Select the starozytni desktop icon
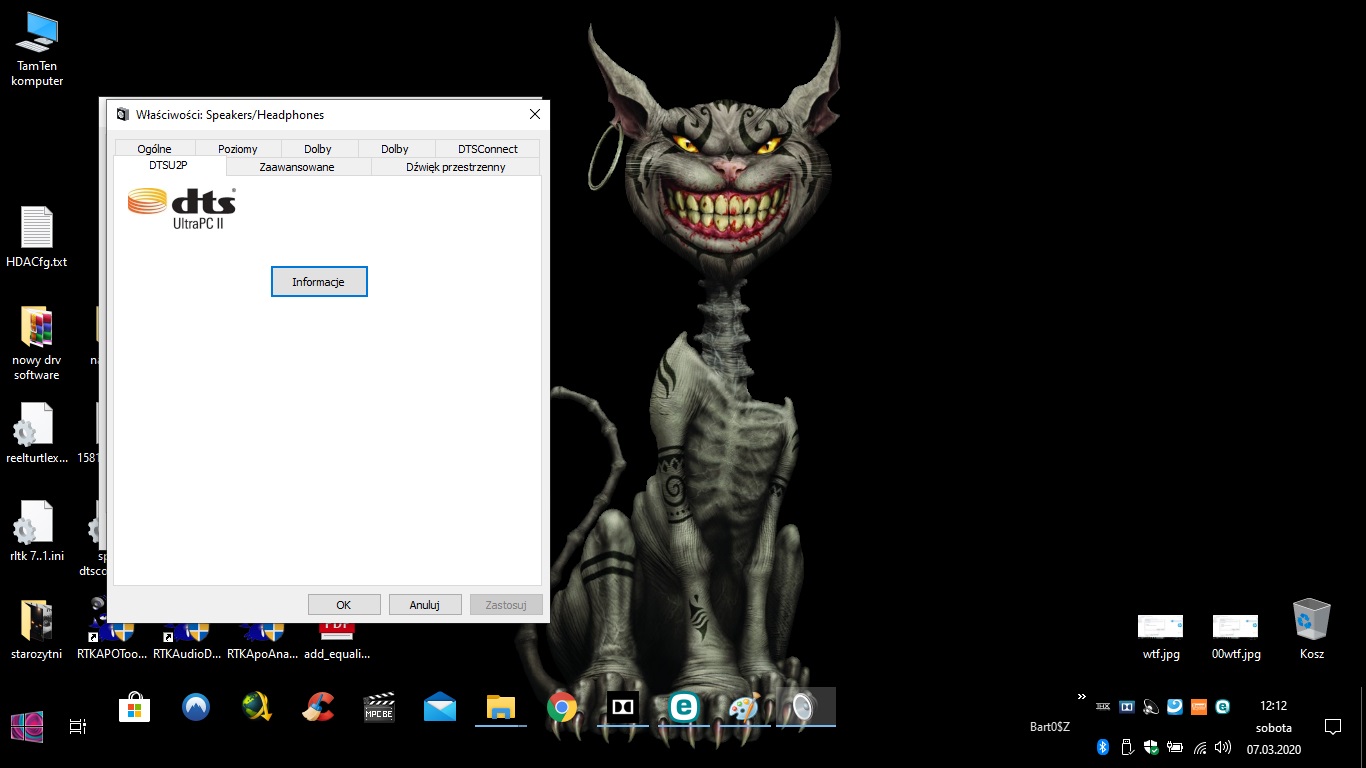The height and width of the screenshot is (768, 1366). [x=37, y=630]
